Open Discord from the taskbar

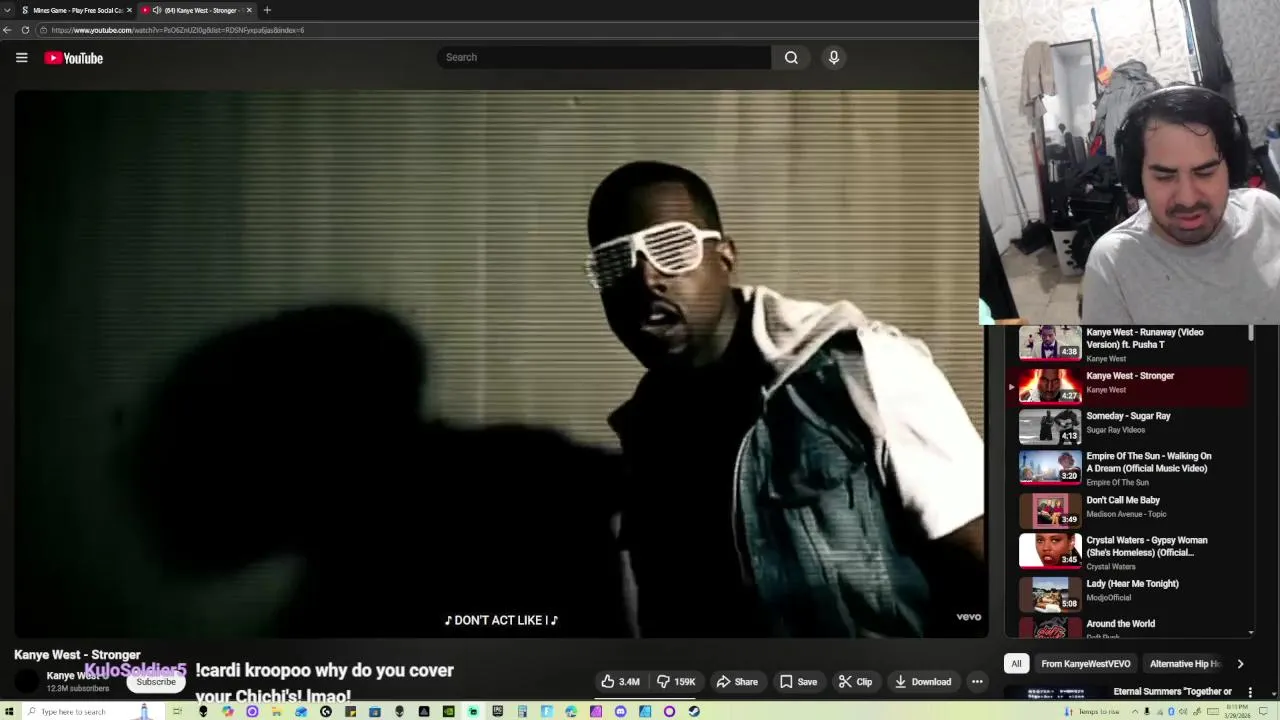click(620, 711)
